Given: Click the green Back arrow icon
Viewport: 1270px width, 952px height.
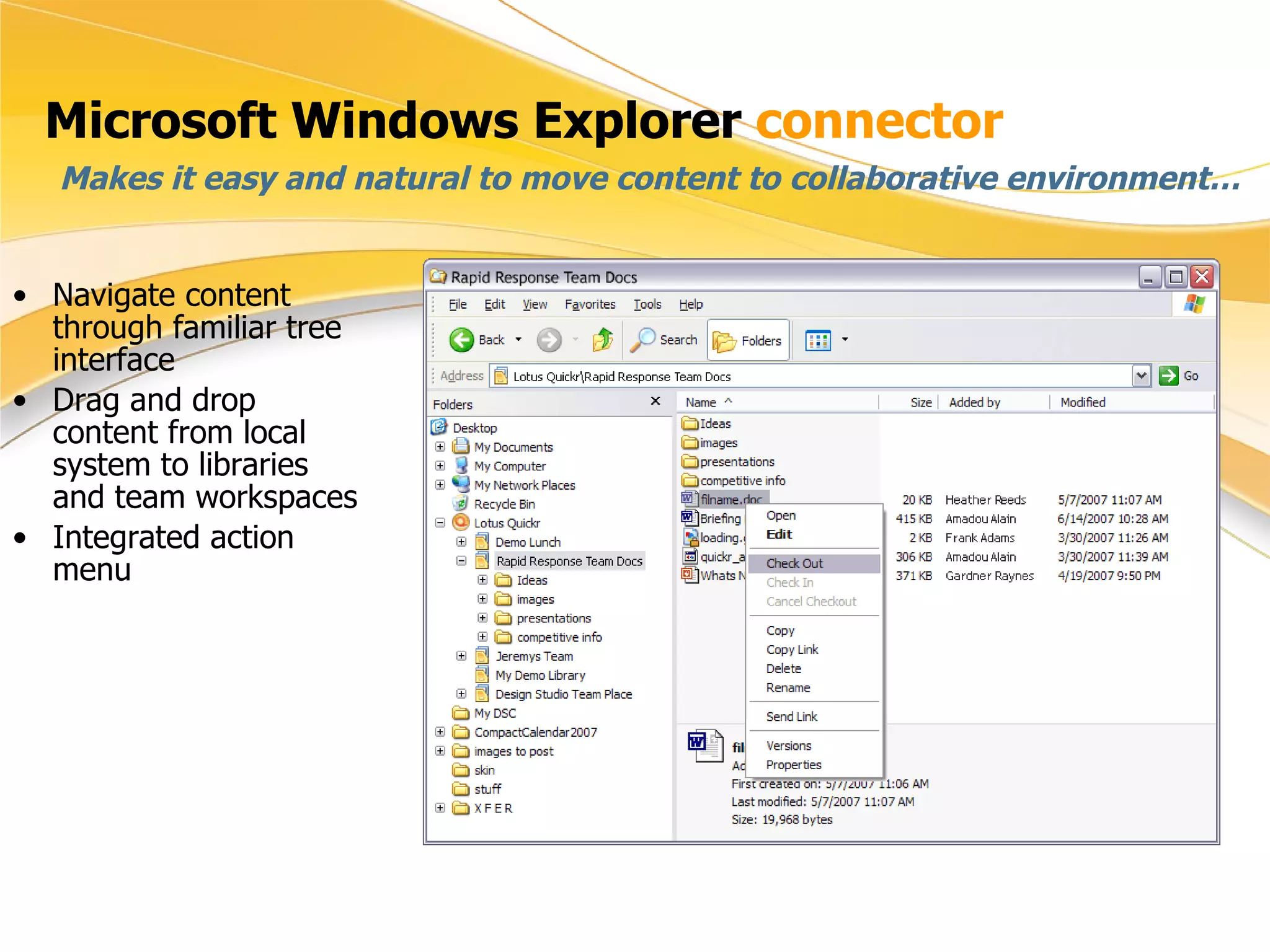Looking at the screenshot, I should pos(461,340).
